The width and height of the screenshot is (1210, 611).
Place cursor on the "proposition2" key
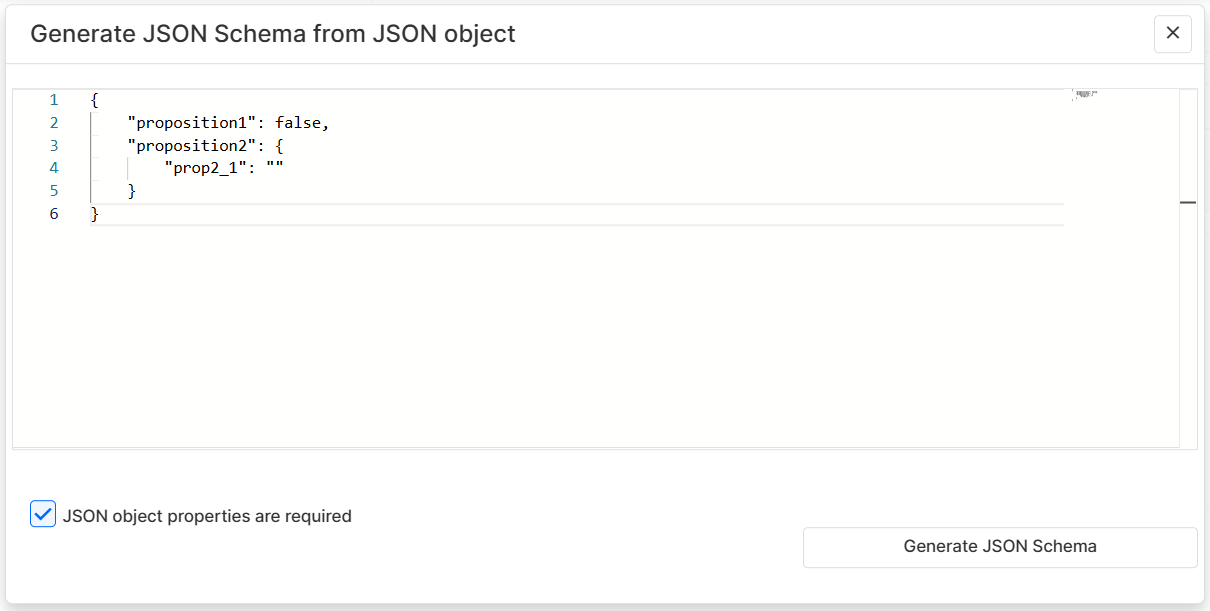pyautogui.click(x=191, y=146)
